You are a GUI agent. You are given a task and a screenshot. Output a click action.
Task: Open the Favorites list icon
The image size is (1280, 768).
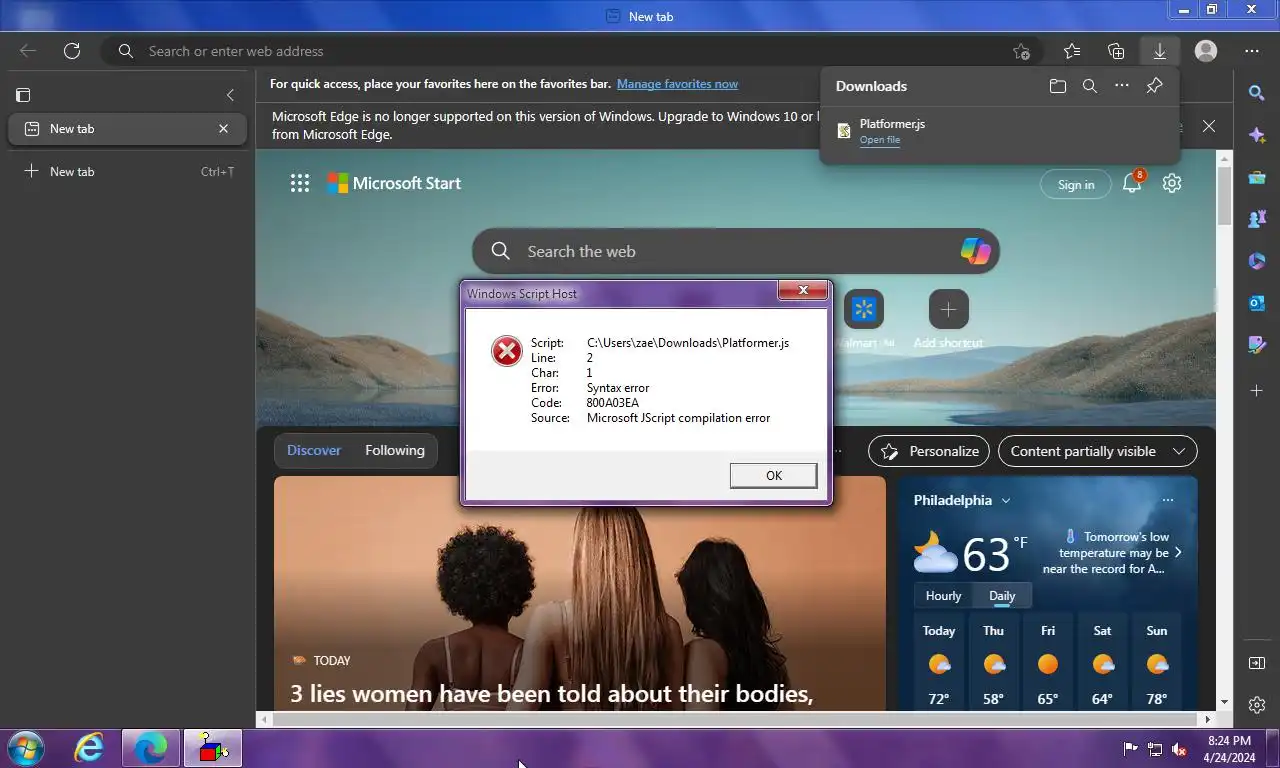coord(1072,51)
